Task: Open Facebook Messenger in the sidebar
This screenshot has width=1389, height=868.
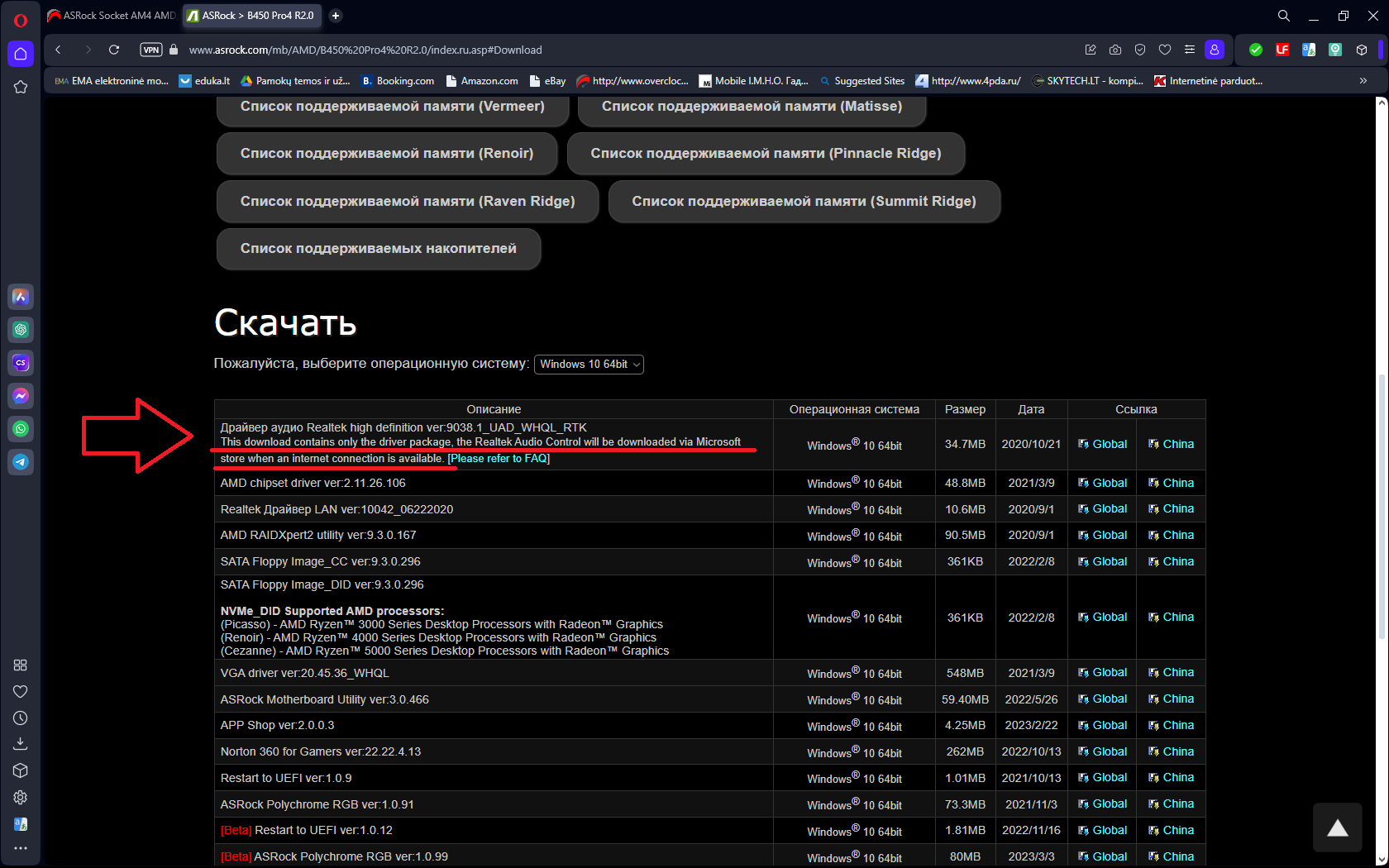Action: 21,396
